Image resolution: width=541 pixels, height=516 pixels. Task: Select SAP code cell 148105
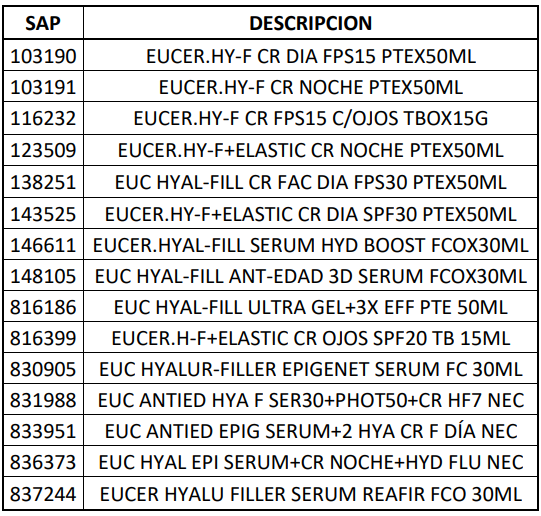43,276
